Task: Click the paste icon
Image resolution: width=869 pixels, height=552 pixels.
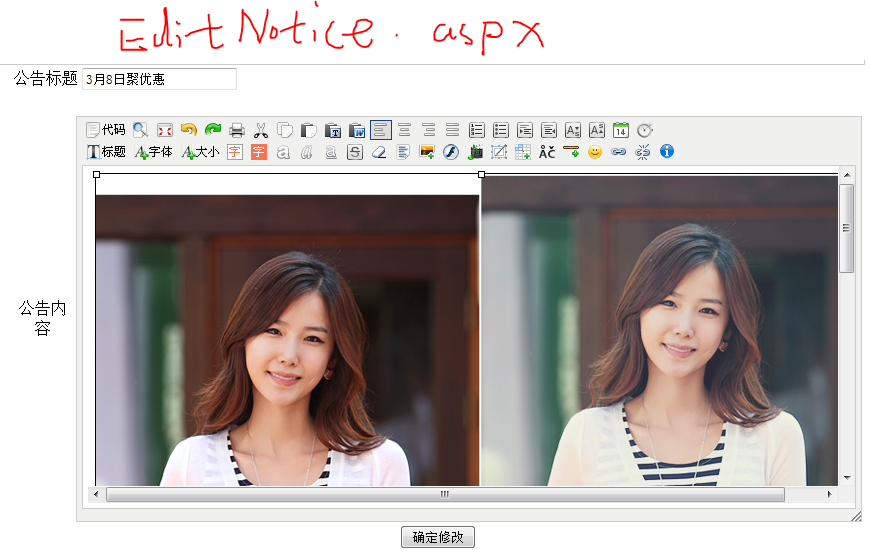Action: coord(308,130)
